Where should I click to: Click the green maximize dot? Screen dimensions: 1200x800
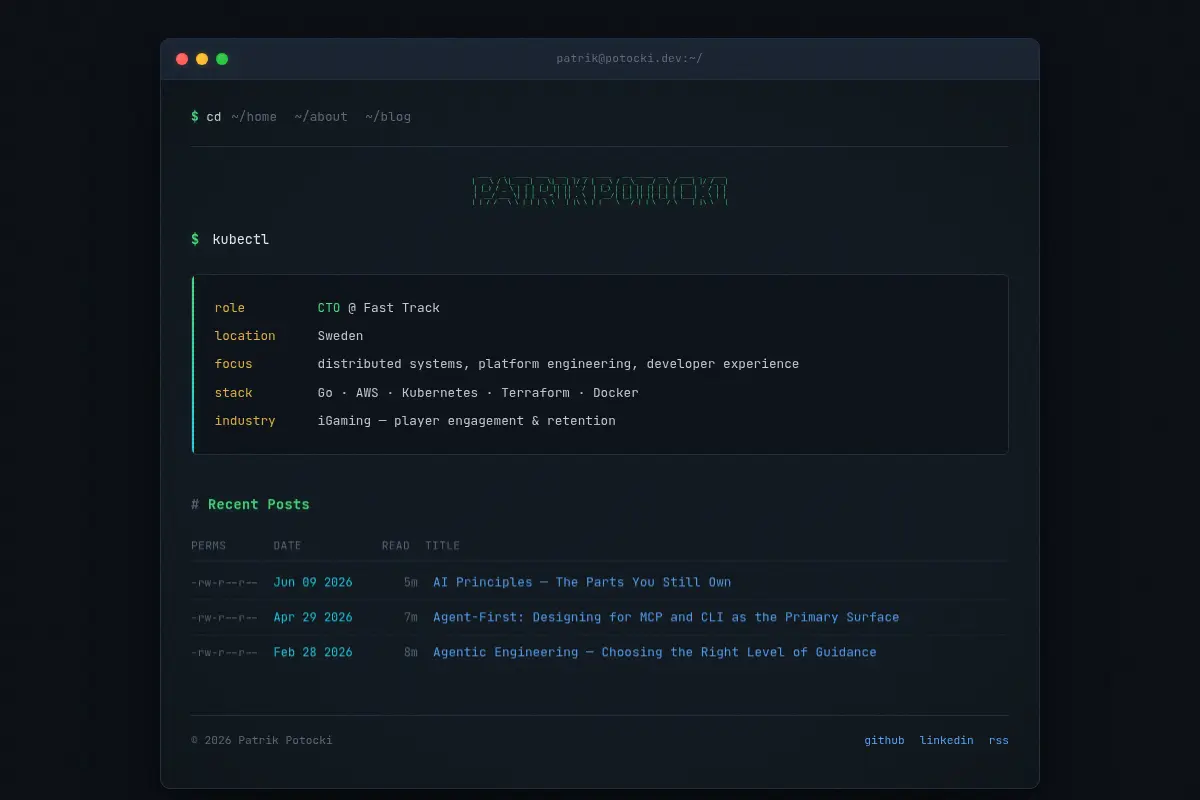pos(222,59)
